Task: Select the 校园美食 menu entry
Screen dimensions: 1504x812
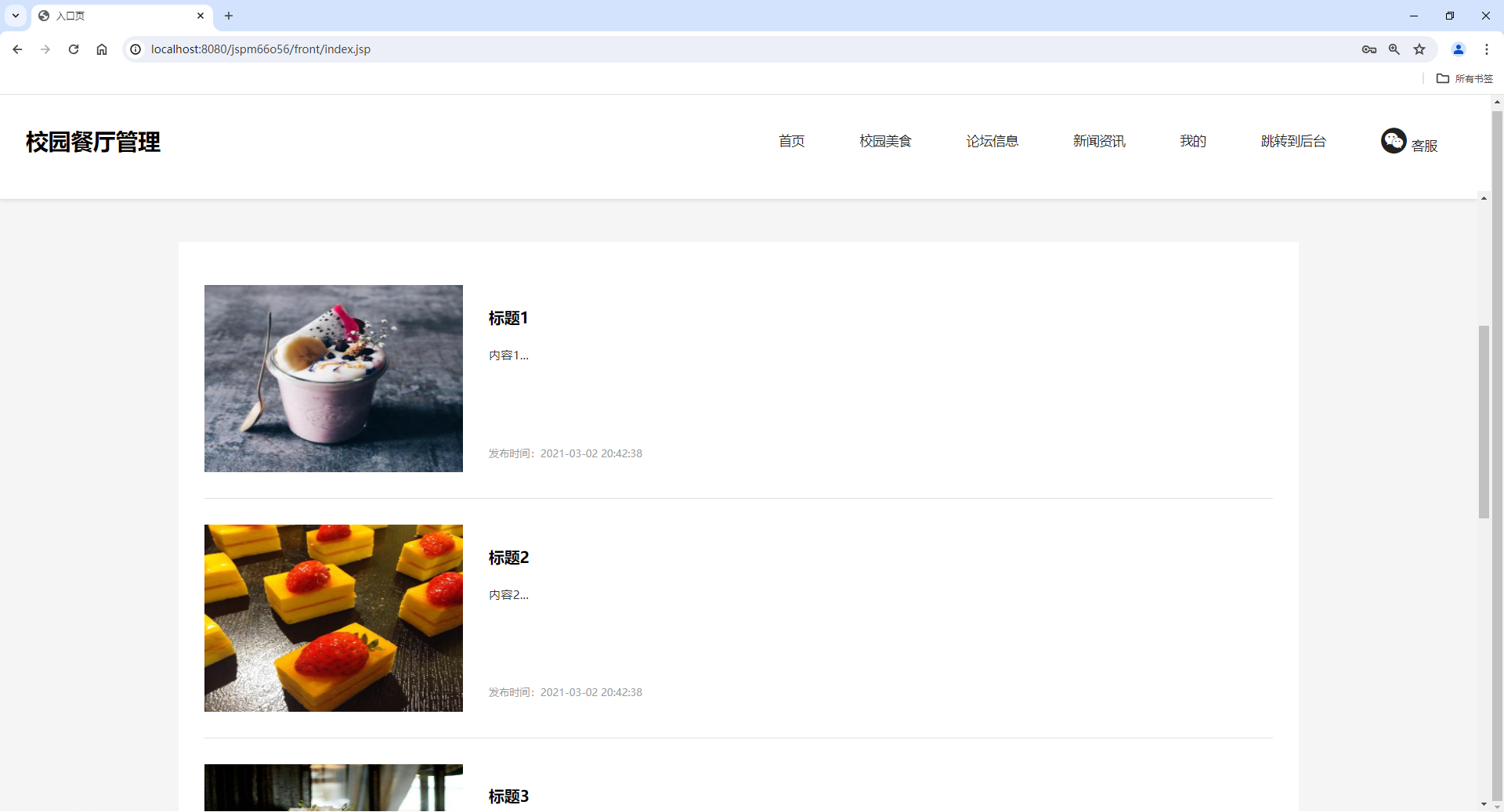Action: tap(884, 141)
